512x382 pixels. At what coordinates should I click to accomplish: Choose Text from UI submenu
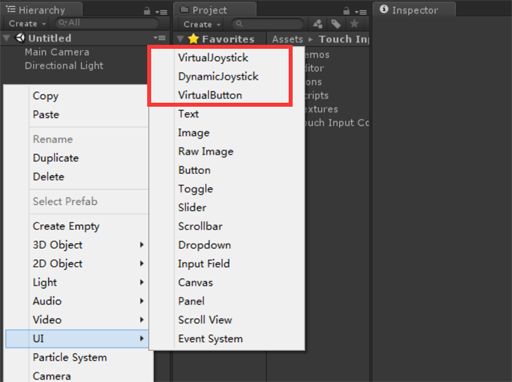click(188, 114)
